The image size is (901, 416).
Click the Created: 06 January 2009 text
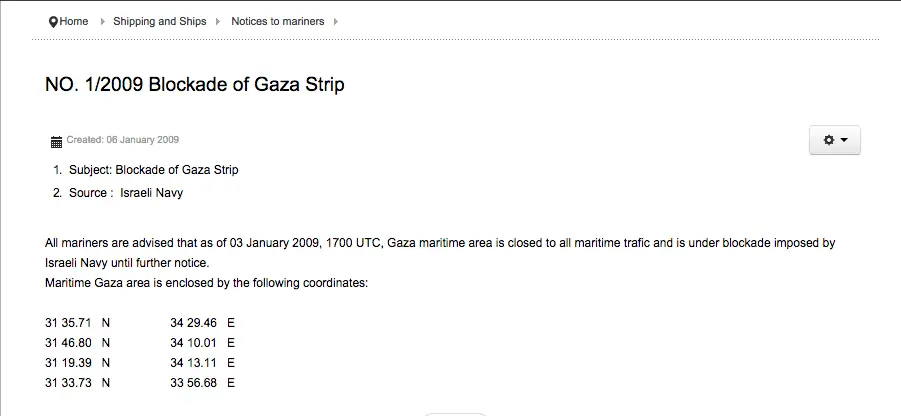(123, 140)
